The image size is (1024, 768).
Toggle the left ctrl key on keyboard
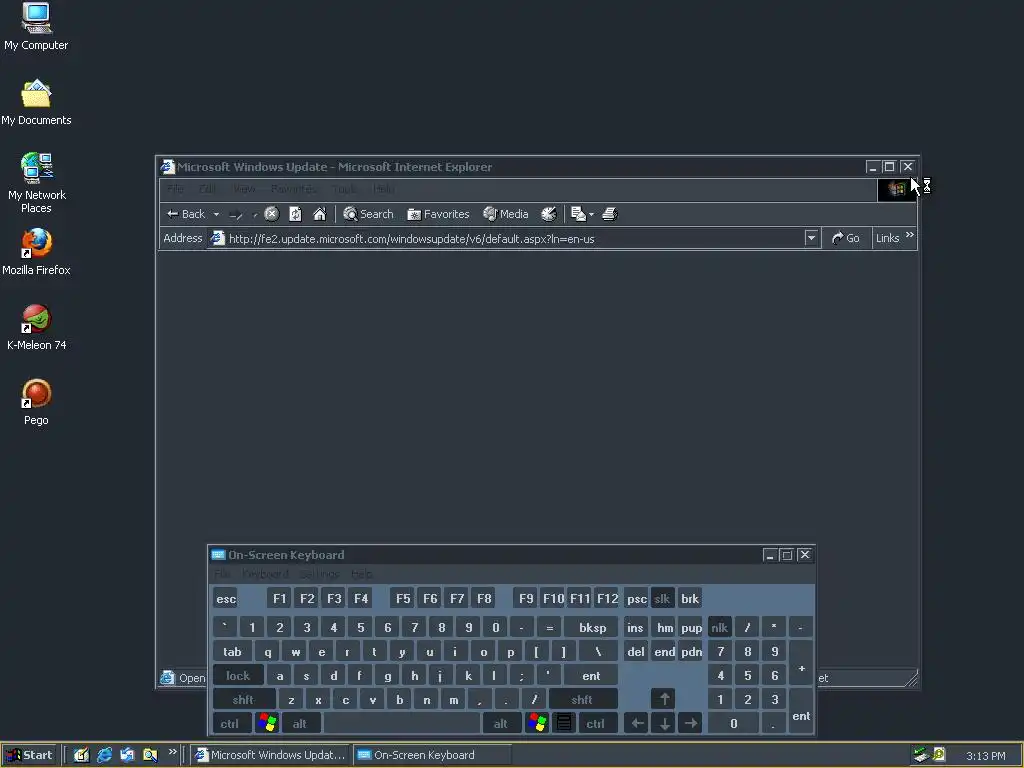click(231, 723)
